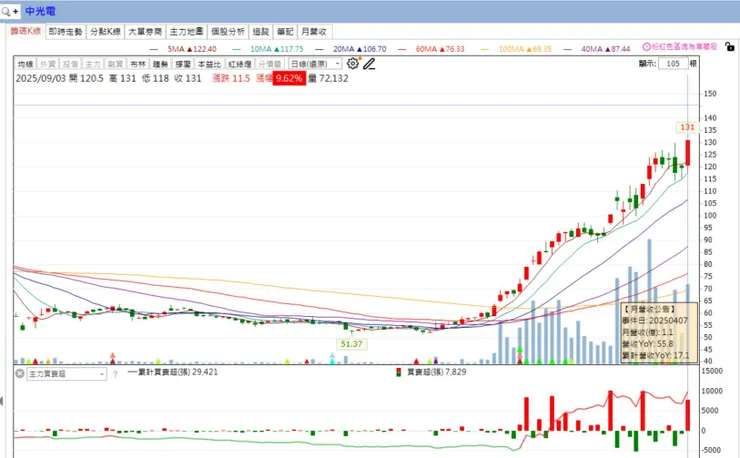Click info icon beside pink disposal-stock note
The image size is (740, 458).
pos(647,47)
